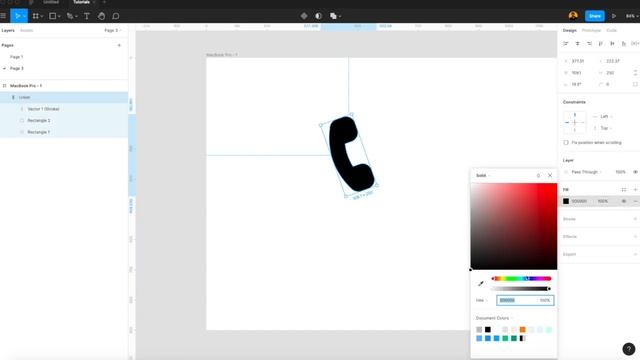Open horizontal constraint Left dropdown
Screen dimensions: 640x360
(606, 116)
